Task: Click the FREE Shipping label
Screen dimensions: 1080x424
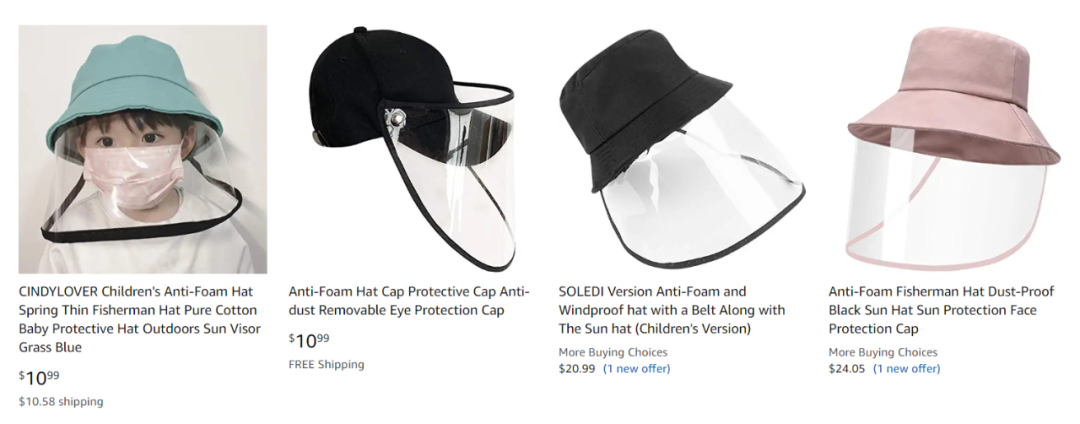Action: click(326, 365)
